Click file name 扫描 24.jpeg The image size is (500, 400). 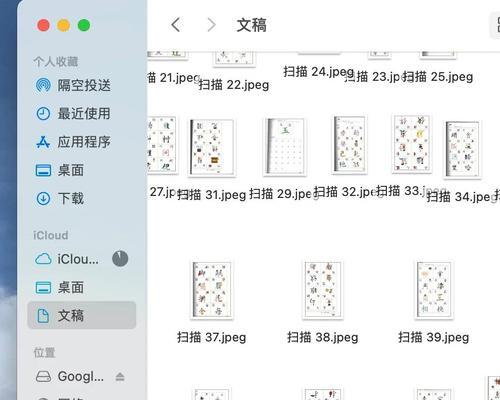pyautogui.click(x=319, y=71)
